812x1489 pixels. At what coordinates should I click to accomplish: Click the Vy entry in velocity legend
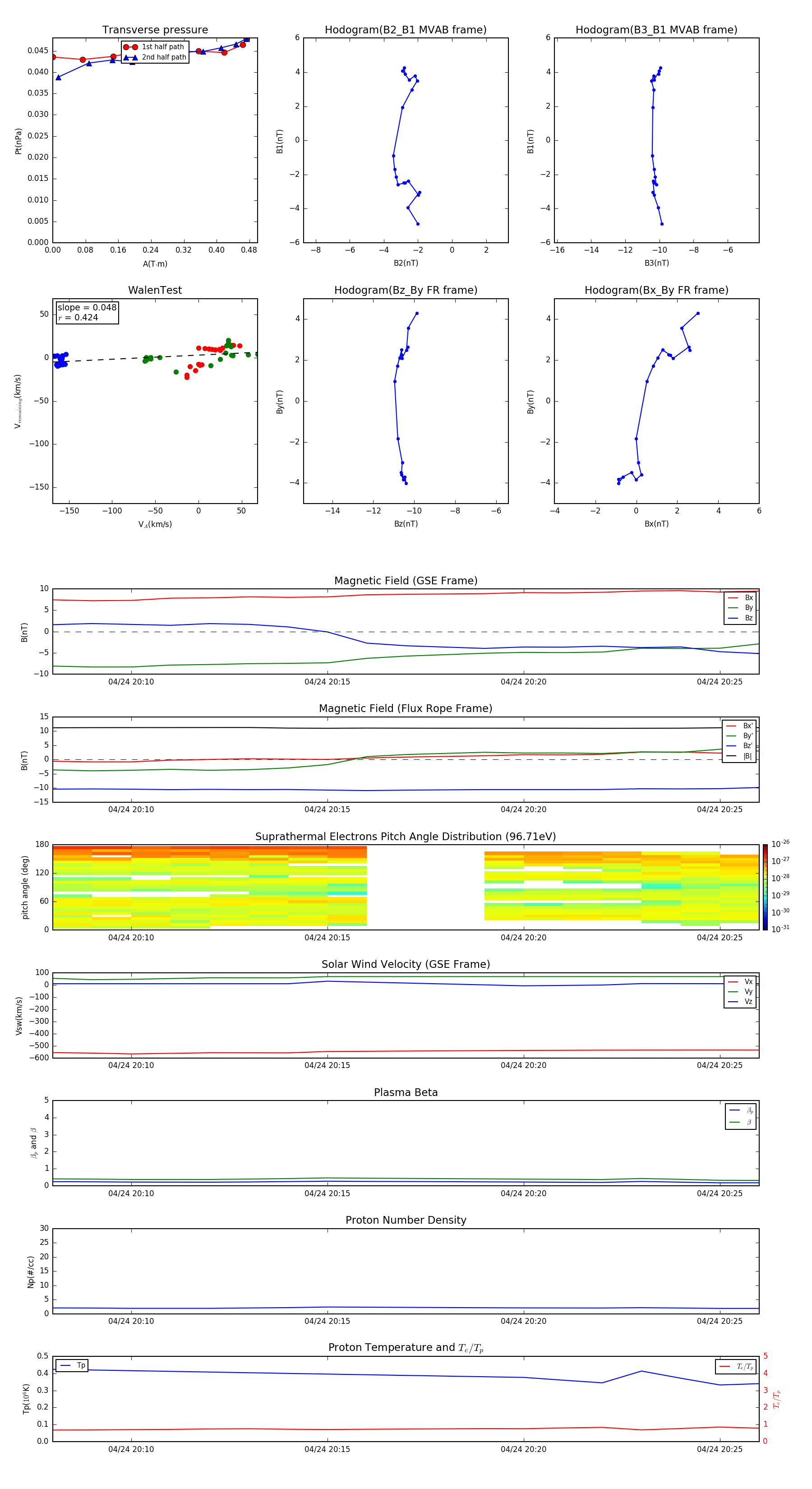pos(740,992)
